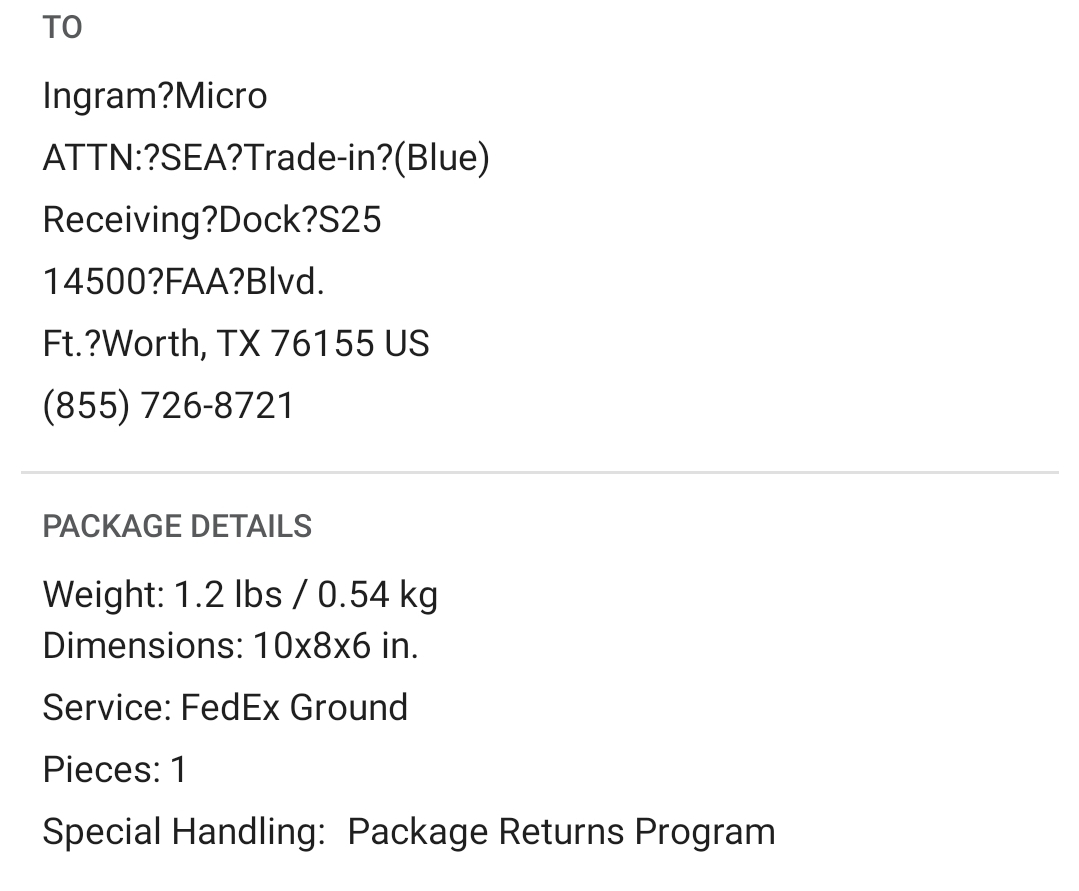The image size is (1079, 891).
Task: Click the Pieces: 1 line
Action: coord(115,769)
